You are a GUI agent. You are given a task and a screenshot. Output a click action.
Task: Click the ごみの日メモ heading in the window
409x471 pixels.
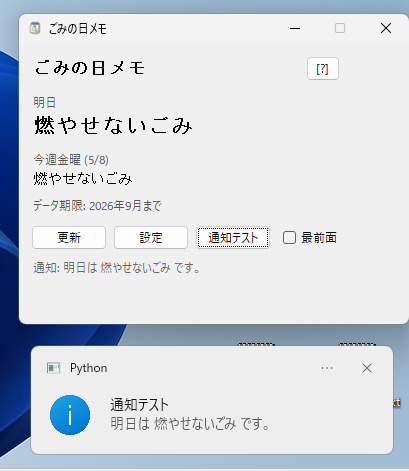(x=90, y=68)
